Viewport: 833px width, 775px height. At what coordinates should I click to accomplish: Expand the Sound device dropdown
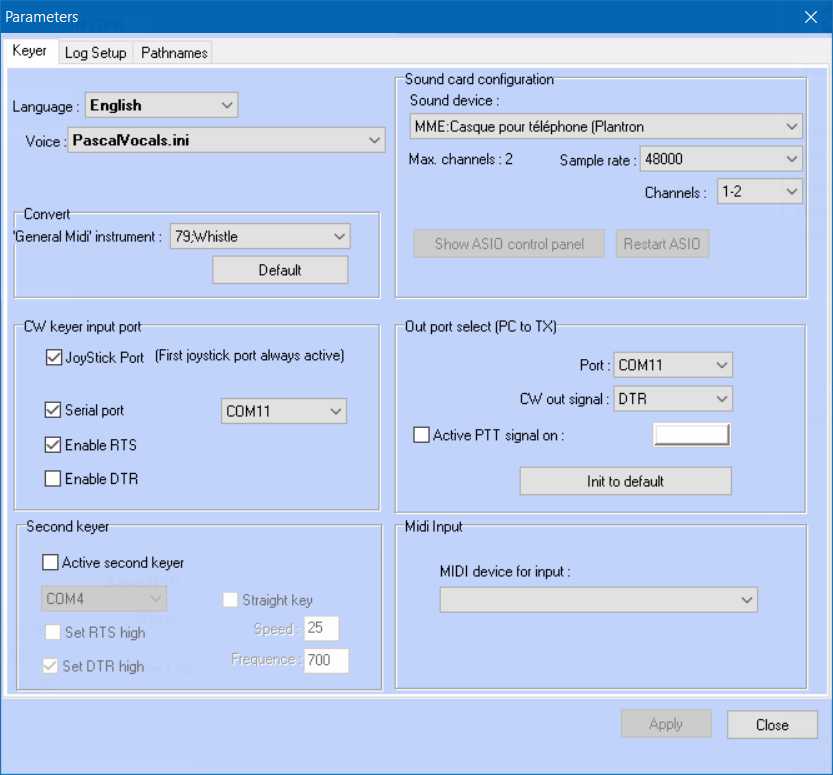point(606,127)
